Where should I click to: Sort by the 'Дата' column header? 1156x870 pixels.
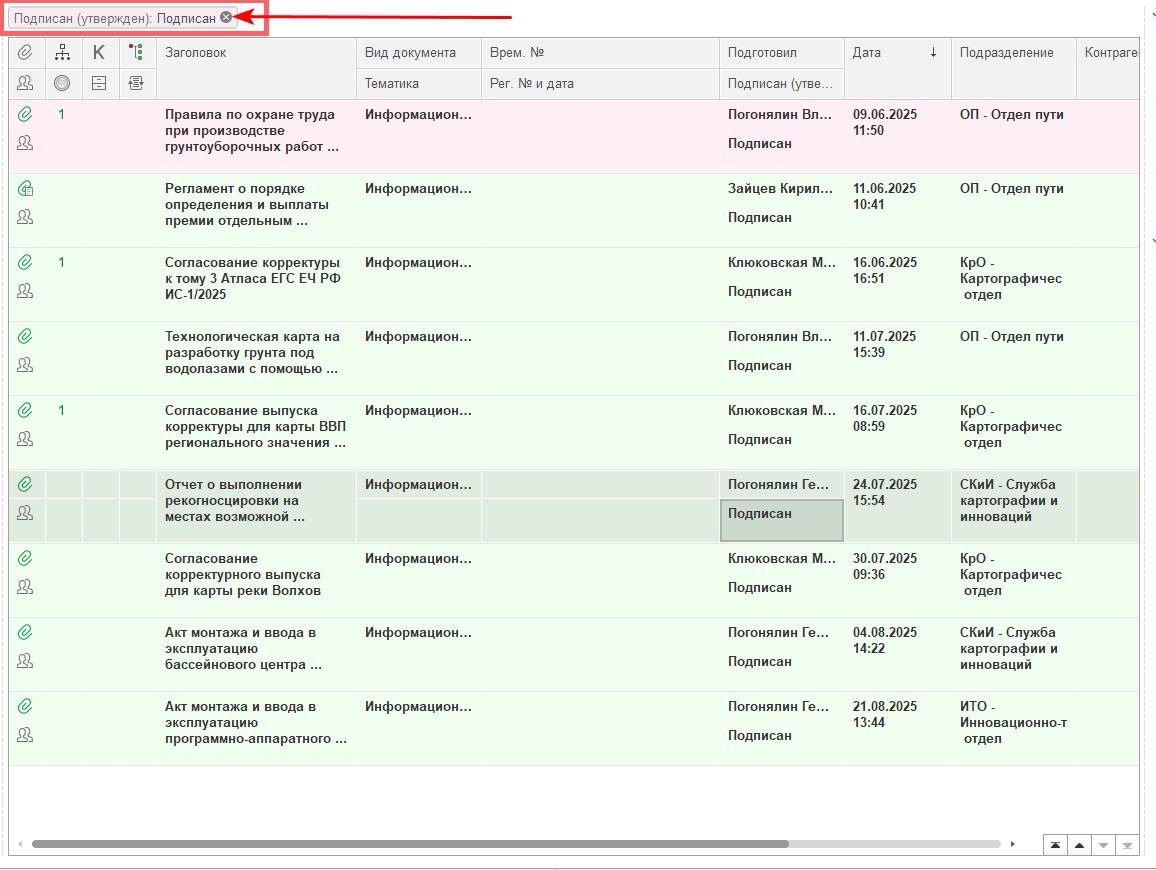coord(895,53)
